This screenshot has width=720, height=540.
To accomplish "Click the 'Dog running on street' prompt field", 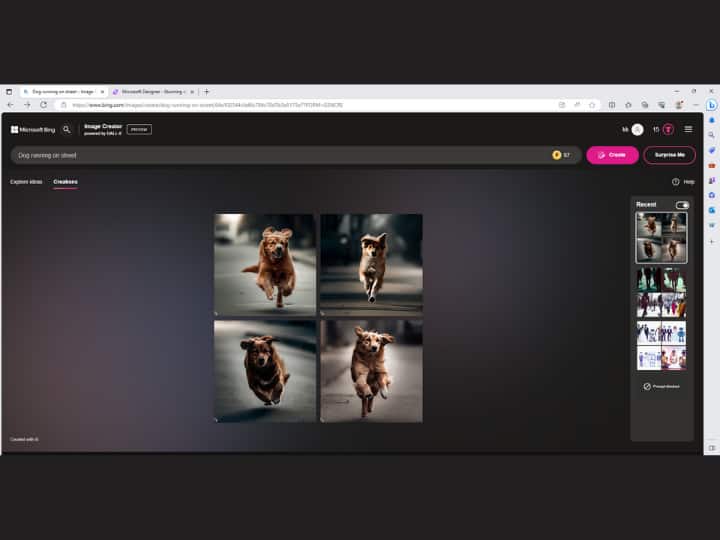I will 280,155.
